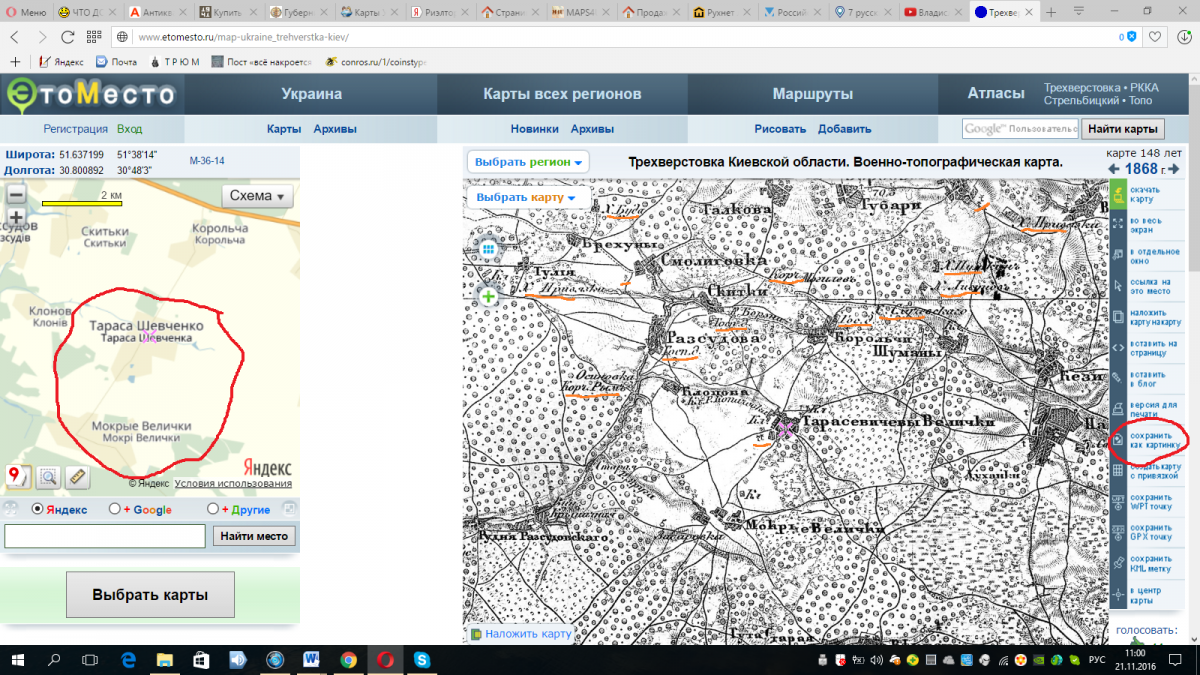Open the "Условия использования" link on Yandex map
The height and width of the screenshot is (675, 1200).
[234, 484]
